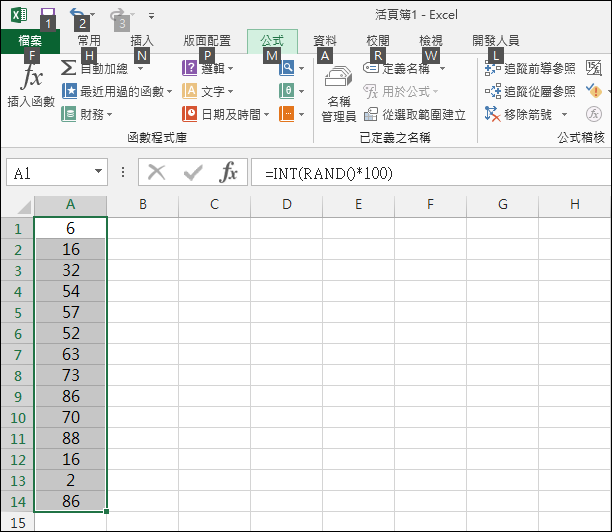612x532 pixels.
Task: Click the fx insert function icon in formula bar
Action: (x=229, y=172)
